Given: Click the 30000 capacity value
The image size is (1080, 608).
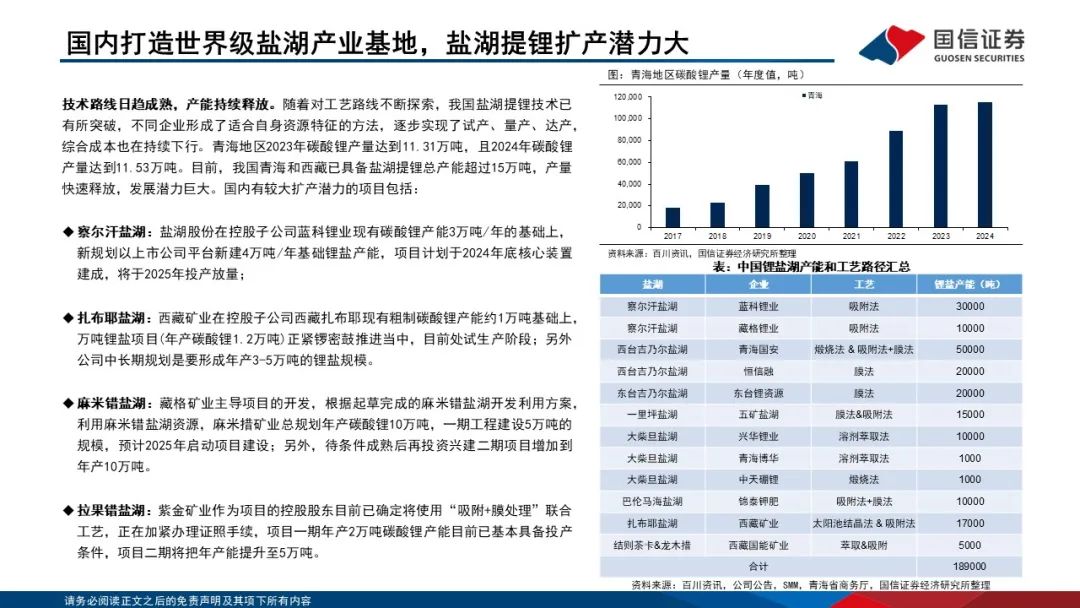Looking at the screenshot, I should click(x=970, y=306).
